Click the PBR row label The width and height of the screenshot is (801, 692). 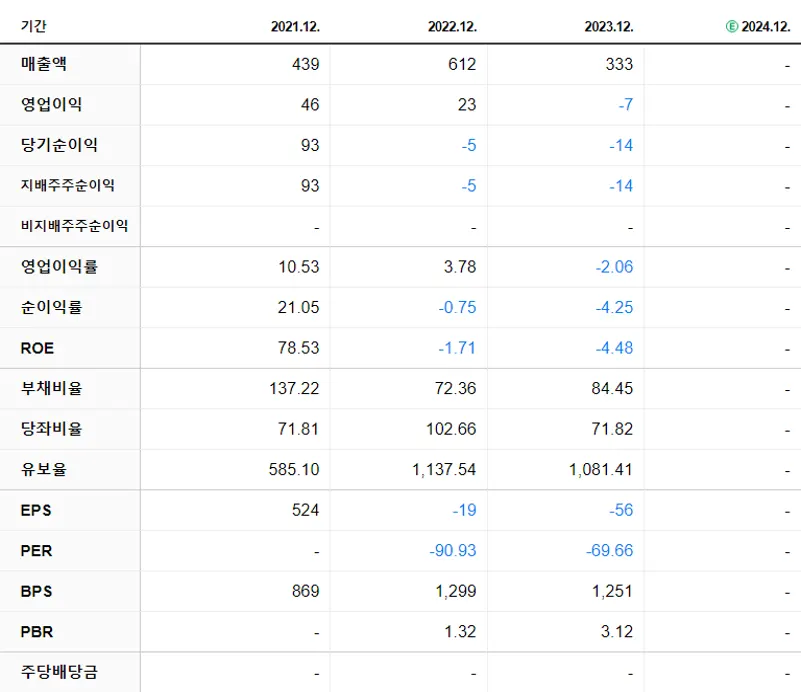point(34,631)
